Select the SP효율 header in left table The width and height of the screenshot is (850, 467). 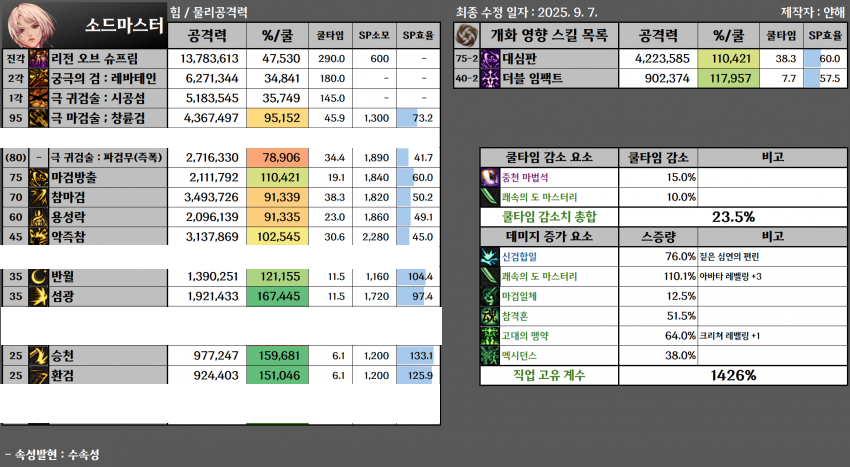point(417,36)
